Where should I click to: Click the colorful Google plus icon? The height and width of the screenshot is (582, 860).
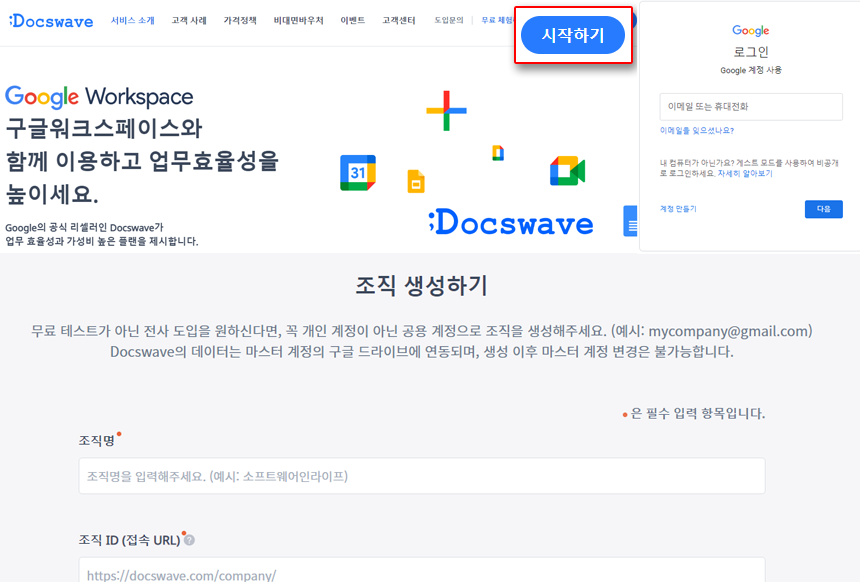(446, 111)
